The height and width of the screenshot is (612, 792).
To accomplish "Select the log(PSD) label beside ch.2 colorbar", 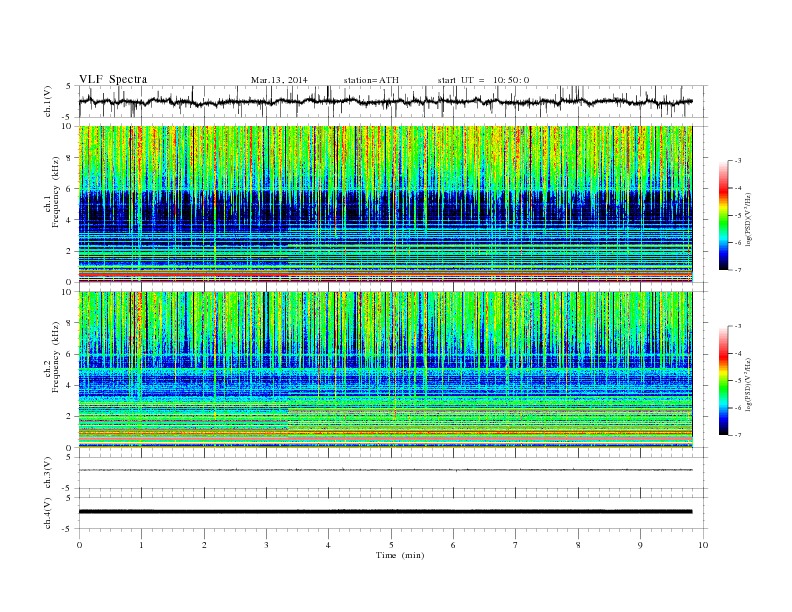I will [749, 384].
